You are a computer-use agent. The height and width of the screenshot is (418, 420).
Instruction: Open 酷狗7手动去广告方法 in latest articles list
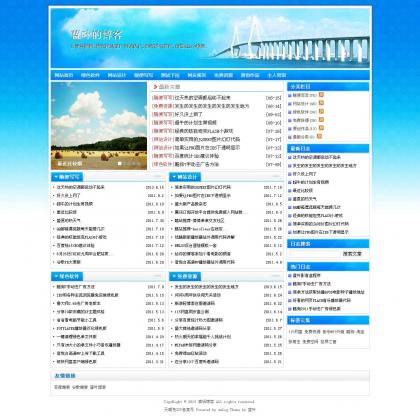click(x=197, y=164)
